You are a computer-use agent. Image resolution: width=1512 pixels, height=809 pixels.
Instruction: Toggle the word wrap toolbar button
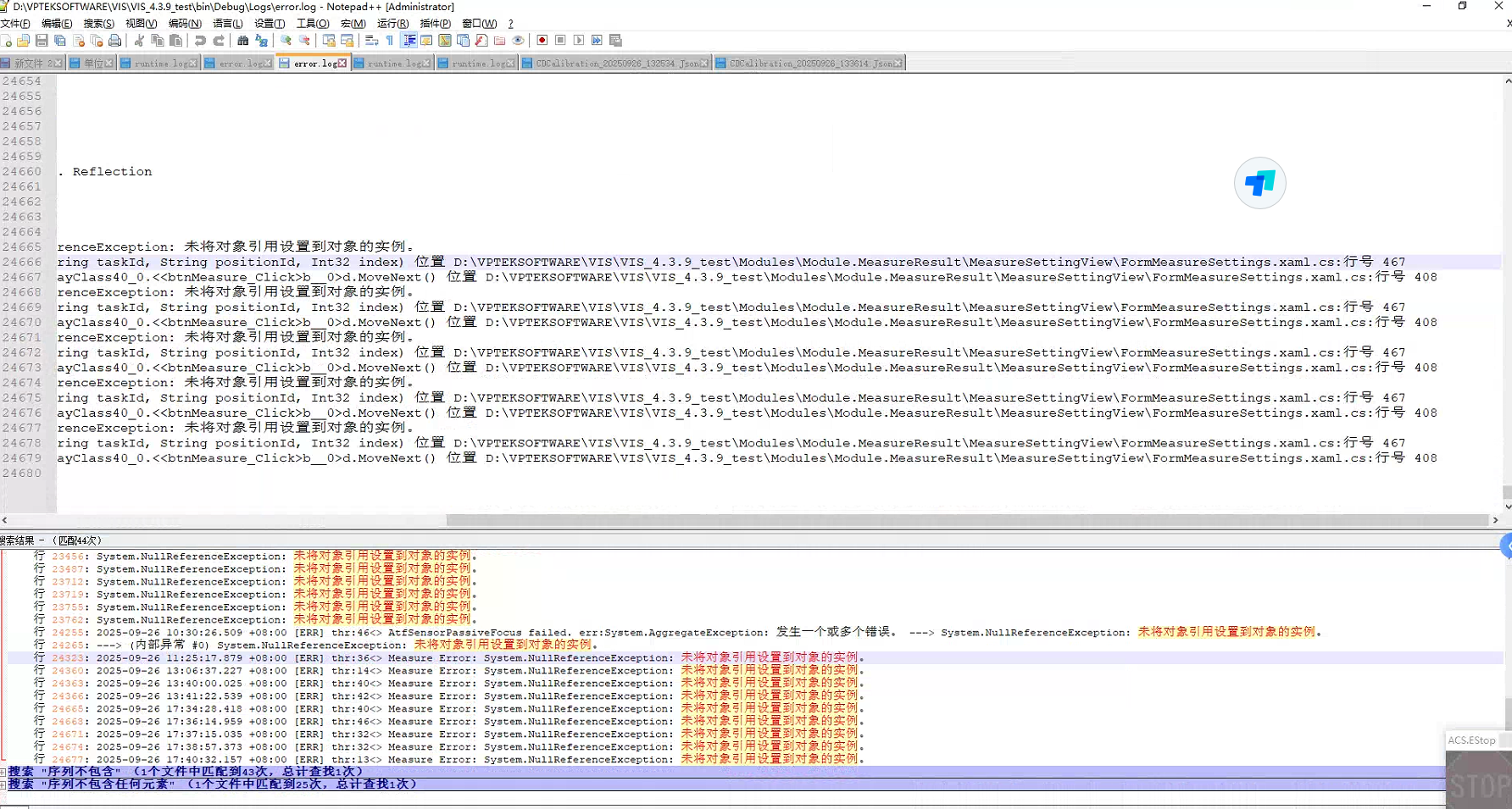(x=371, y=41)
